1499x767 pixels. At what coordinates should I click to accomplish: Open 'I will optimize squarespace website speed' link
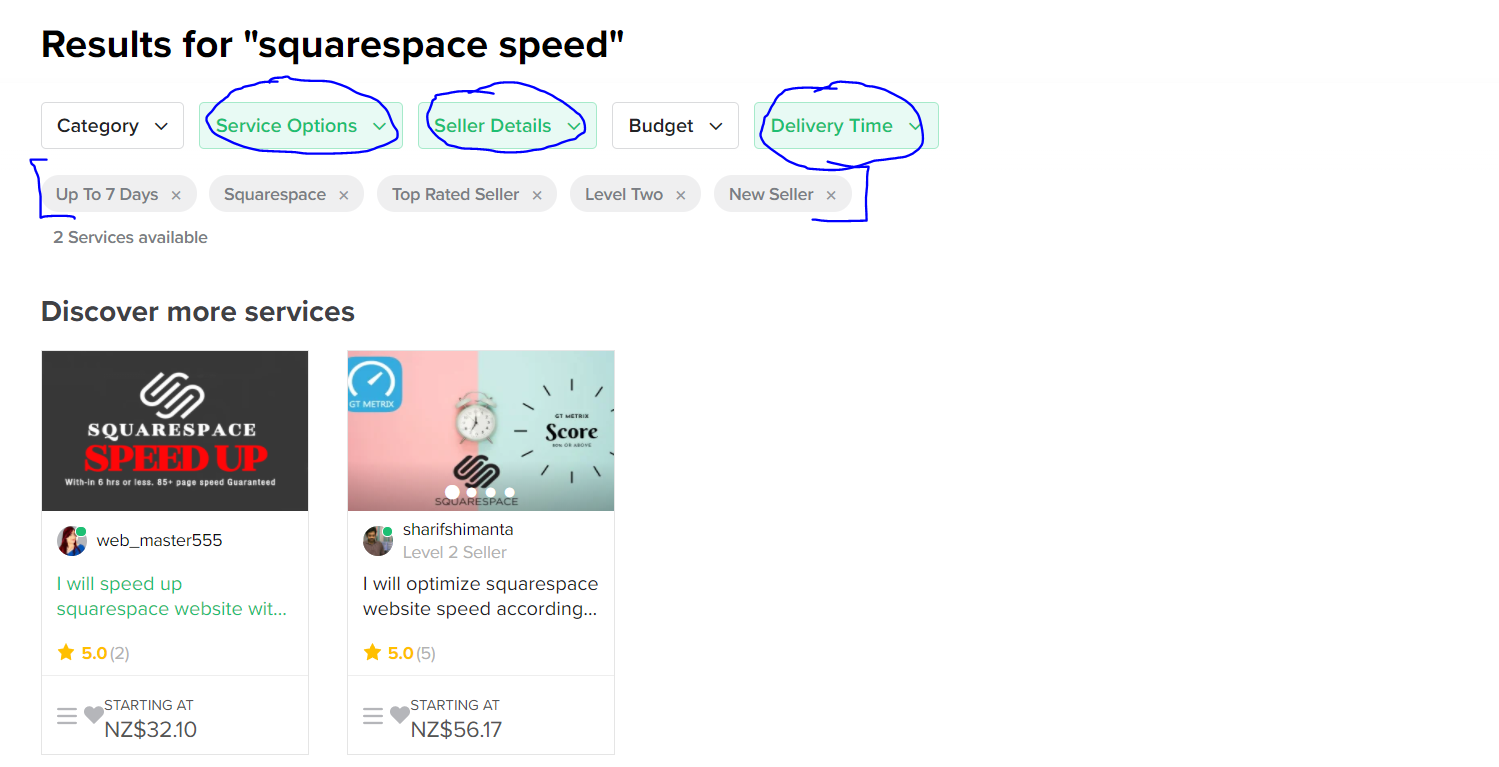pos(481,596)
